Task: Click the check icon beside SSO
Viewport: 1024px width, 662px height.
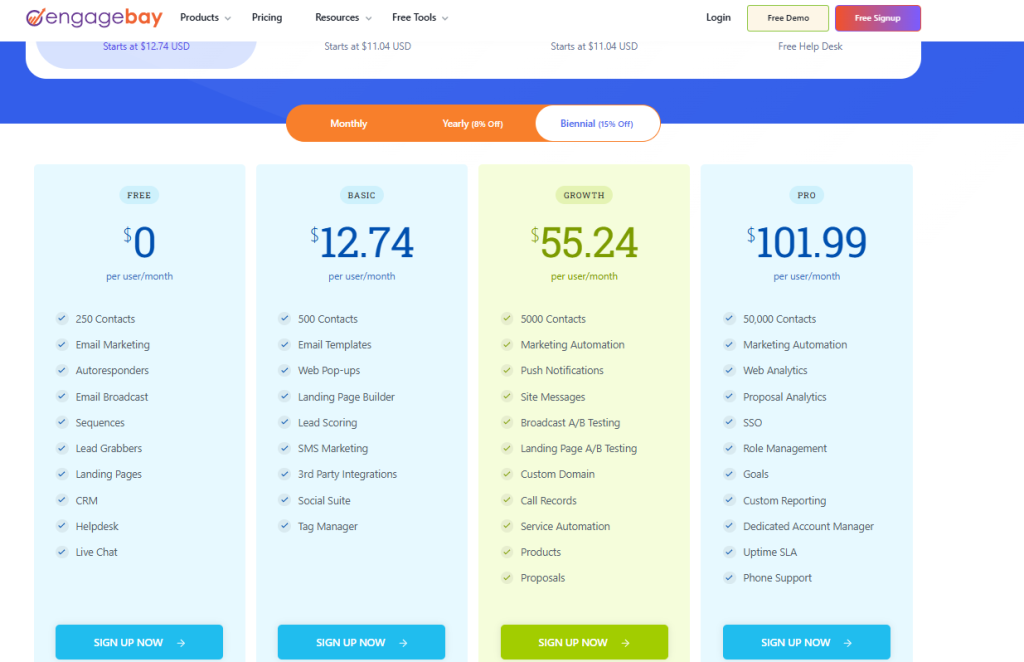Action: click(x=729, y=422)
